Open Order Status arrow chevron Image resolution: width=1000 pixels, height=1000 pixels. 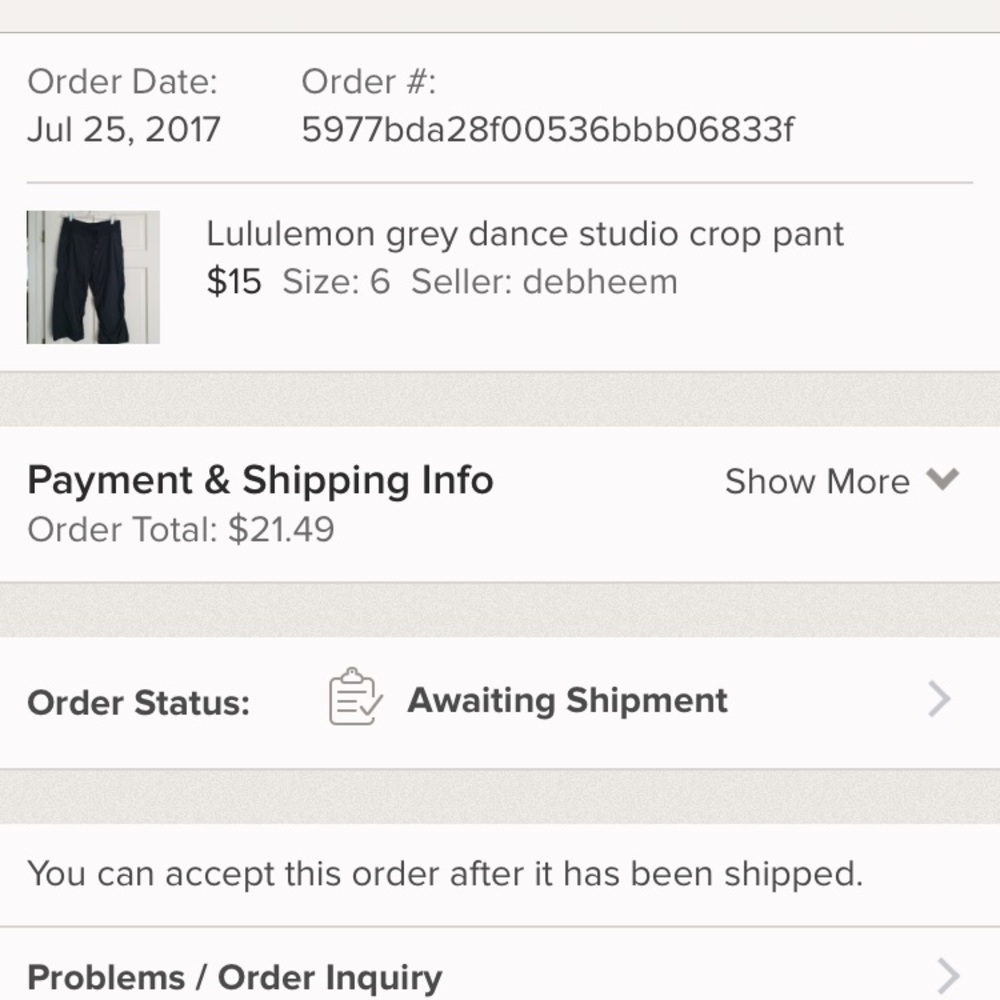[938, 700]
